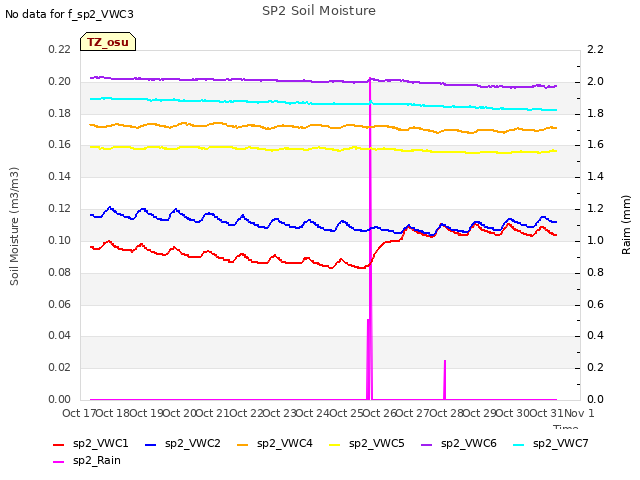Image resolution: width=640 pixels, height=480 pixels.
Task: Click the 2.2 right axis tick label
Action: pyautogui.click(x=595, y=50)
